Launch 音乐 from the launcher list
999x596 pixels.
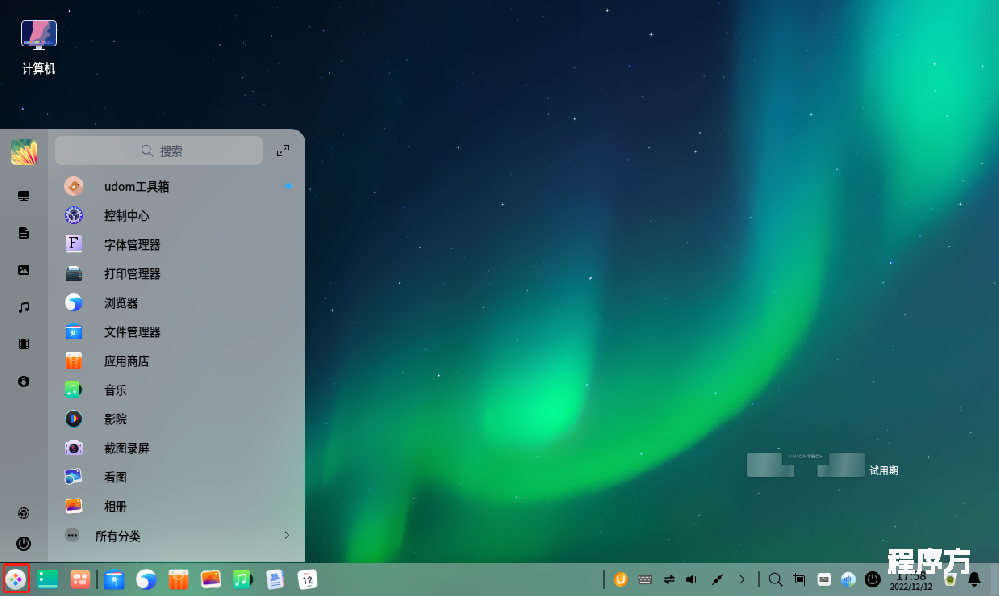176,389
